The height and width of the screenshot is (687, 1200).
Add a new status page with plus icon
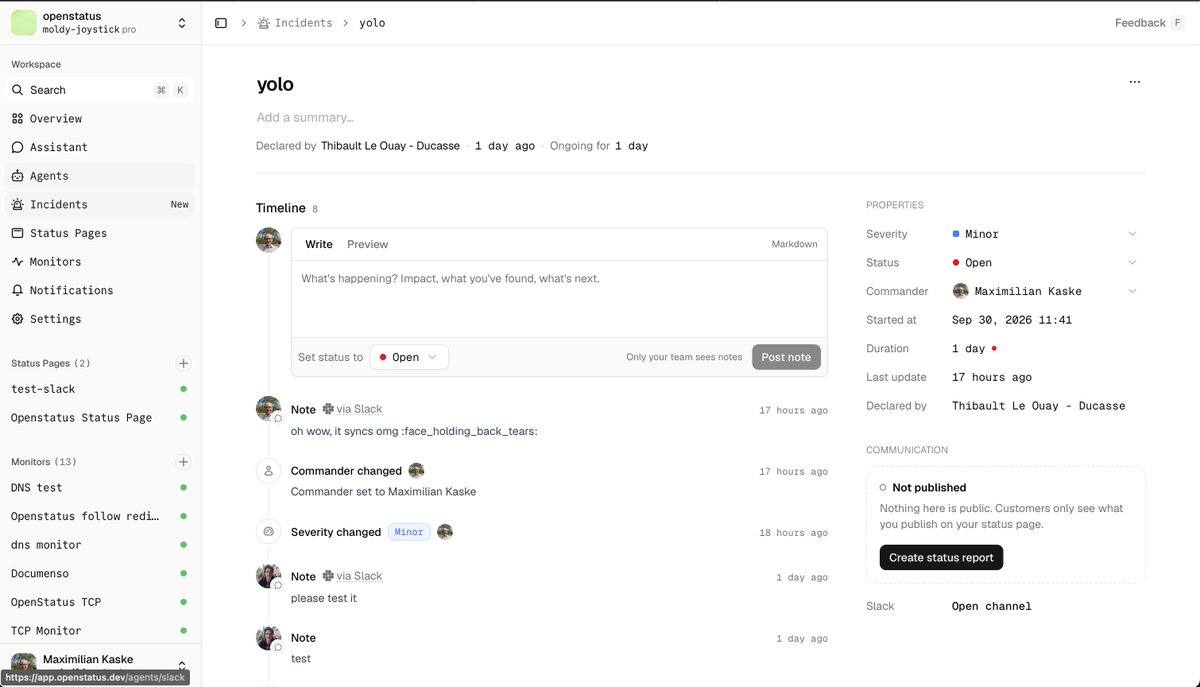click(183, 363)
